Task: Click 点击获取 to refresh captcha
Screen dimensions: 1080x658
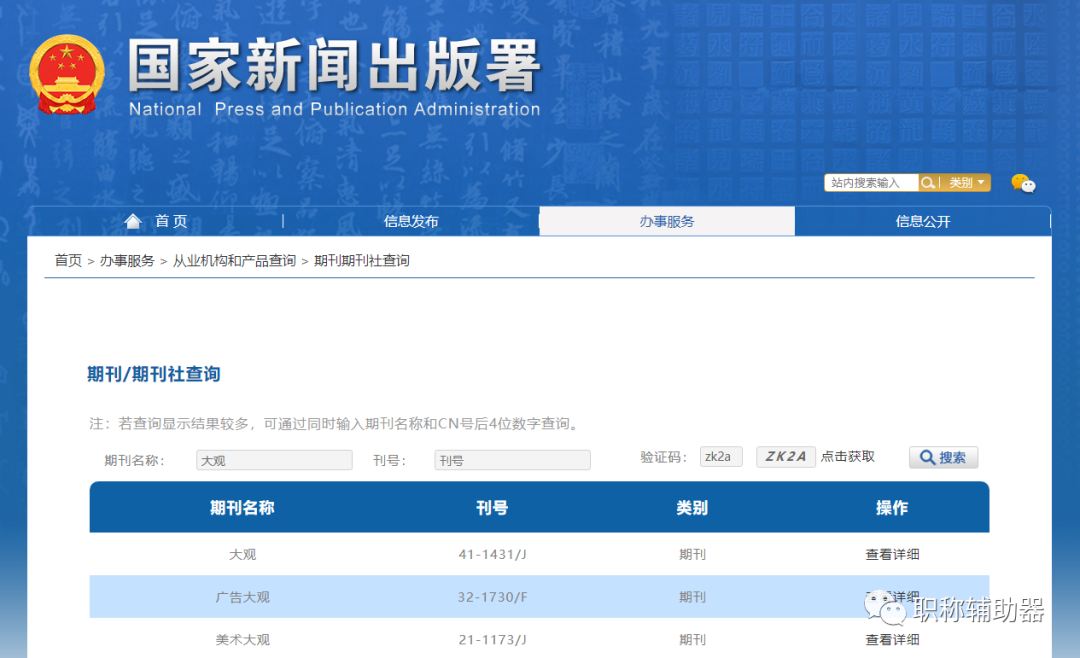Action: click(848, 457)
